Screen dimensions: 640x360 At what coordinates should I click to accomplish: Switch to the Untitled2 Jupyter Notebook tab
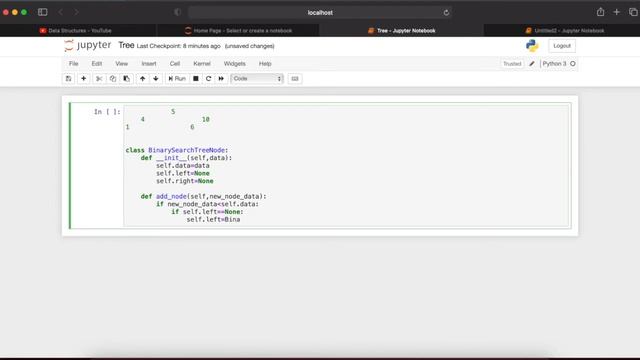562,31
